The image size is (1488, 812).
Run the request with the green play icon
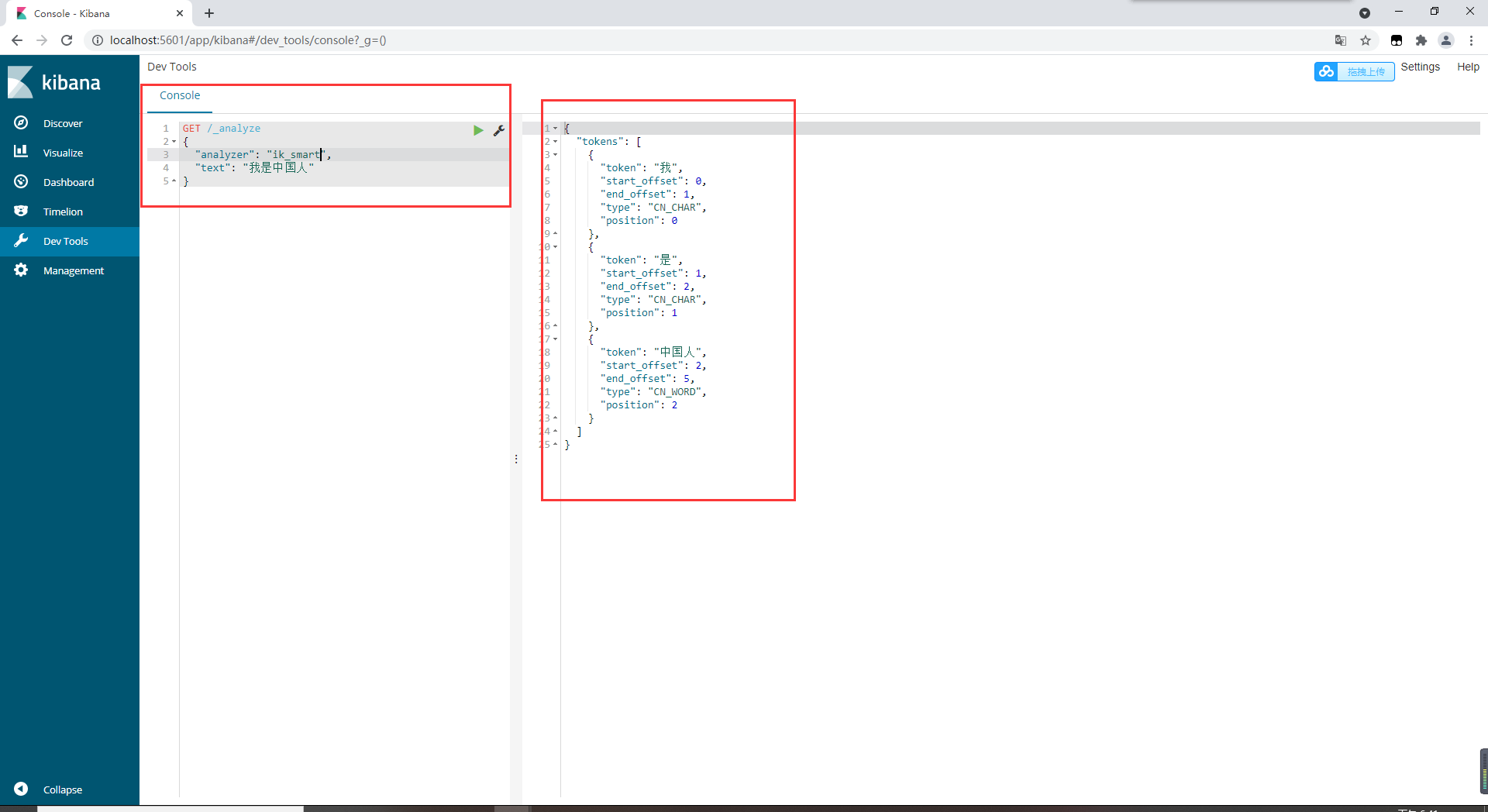(x=478, y=130)
